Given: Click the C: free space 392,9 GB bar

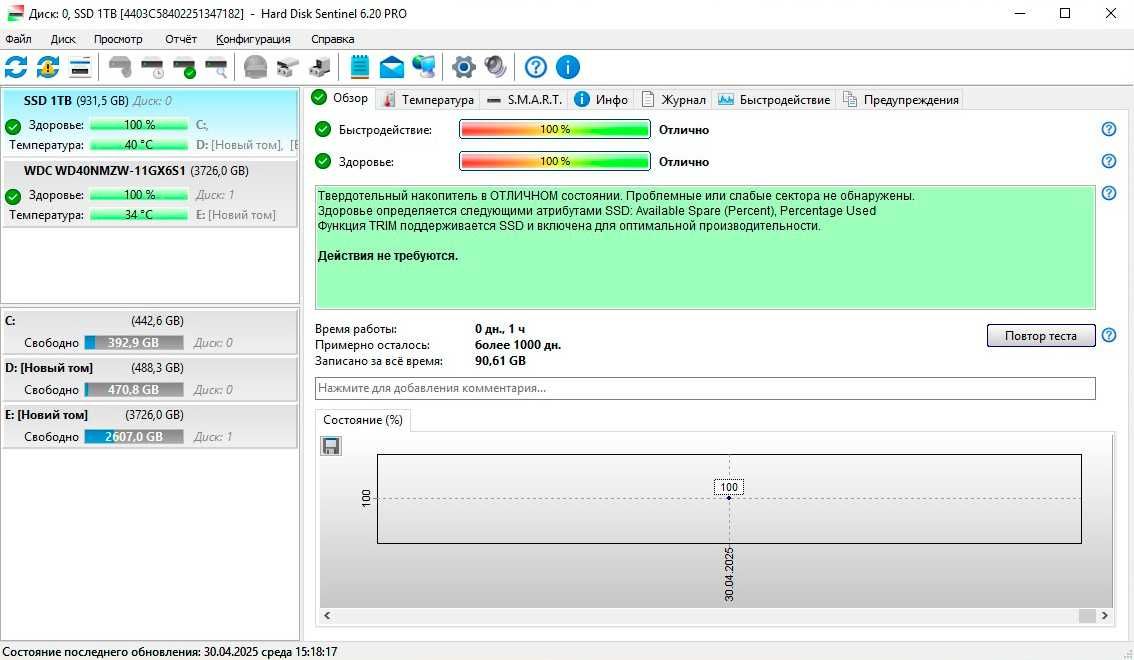Looking at the screenshot, I should (134, 343).
